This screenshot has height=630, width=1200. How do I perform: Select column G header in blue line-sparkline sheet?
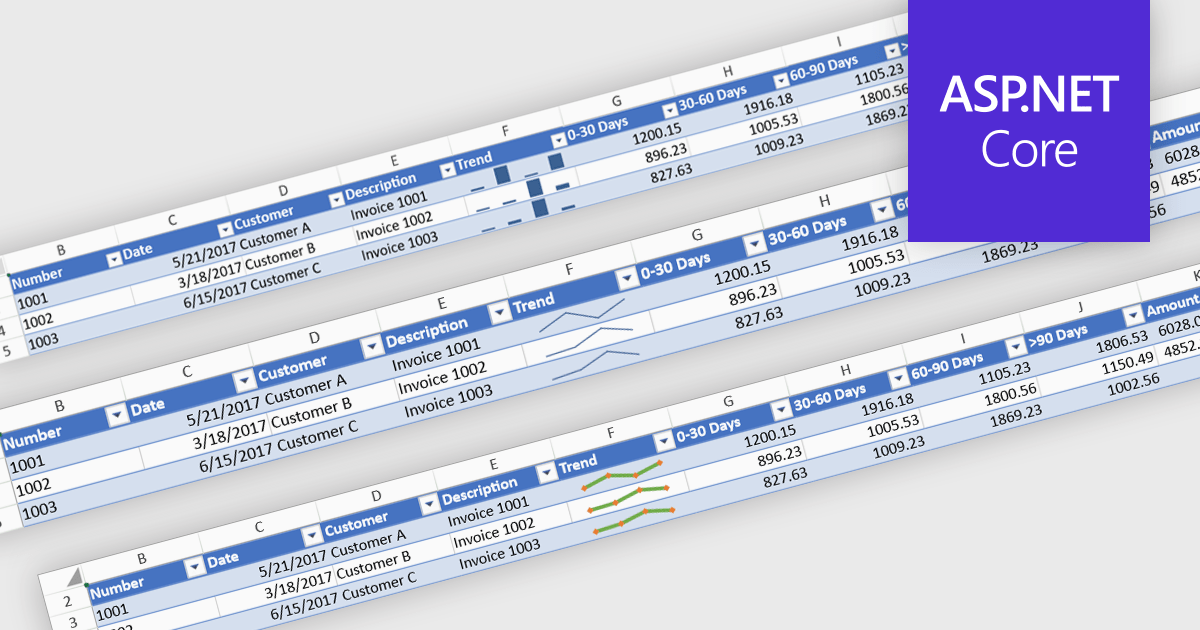click(x=696, y=236)
